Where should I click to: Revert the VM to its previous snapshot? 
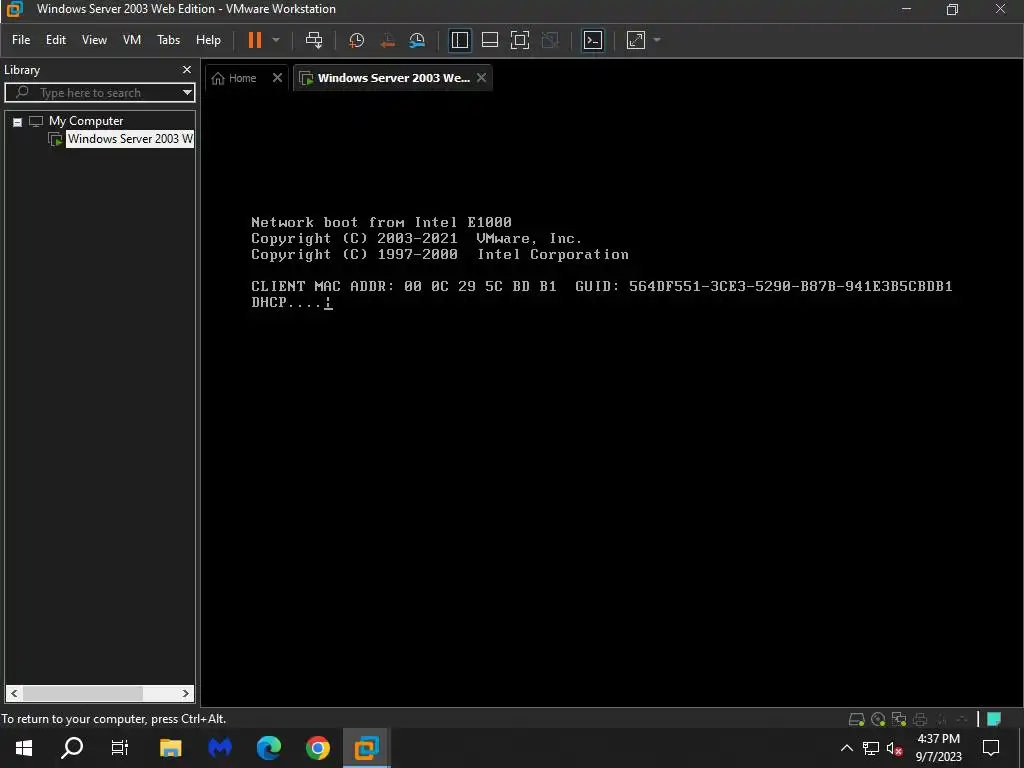(387, 40)
